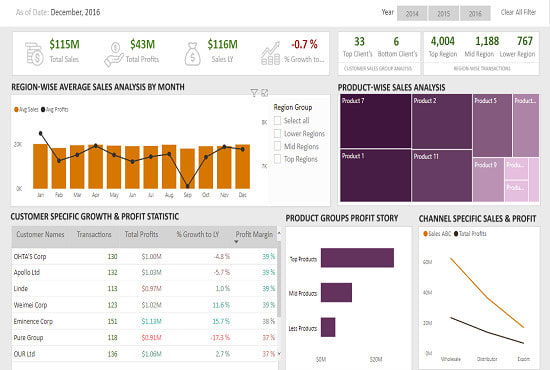550x370 pixels.
Task: Select the Apollo Ltd customer row
Action: (x=145, y=273)
